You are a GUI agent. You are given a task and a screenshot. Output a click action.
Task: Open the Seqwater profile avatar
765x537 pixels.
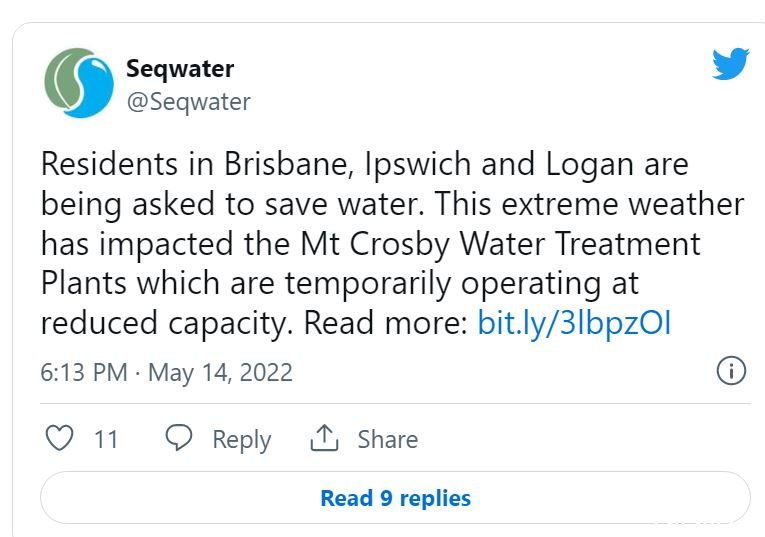coord(79,83)
